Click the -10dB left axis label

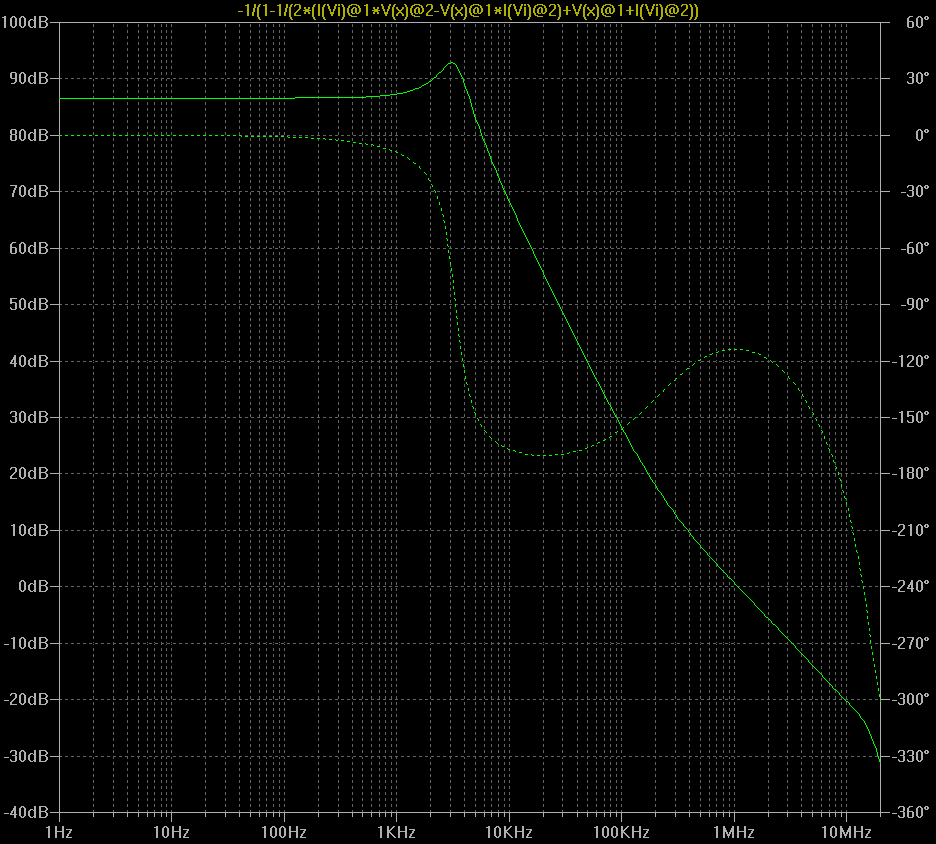(26, 643)
